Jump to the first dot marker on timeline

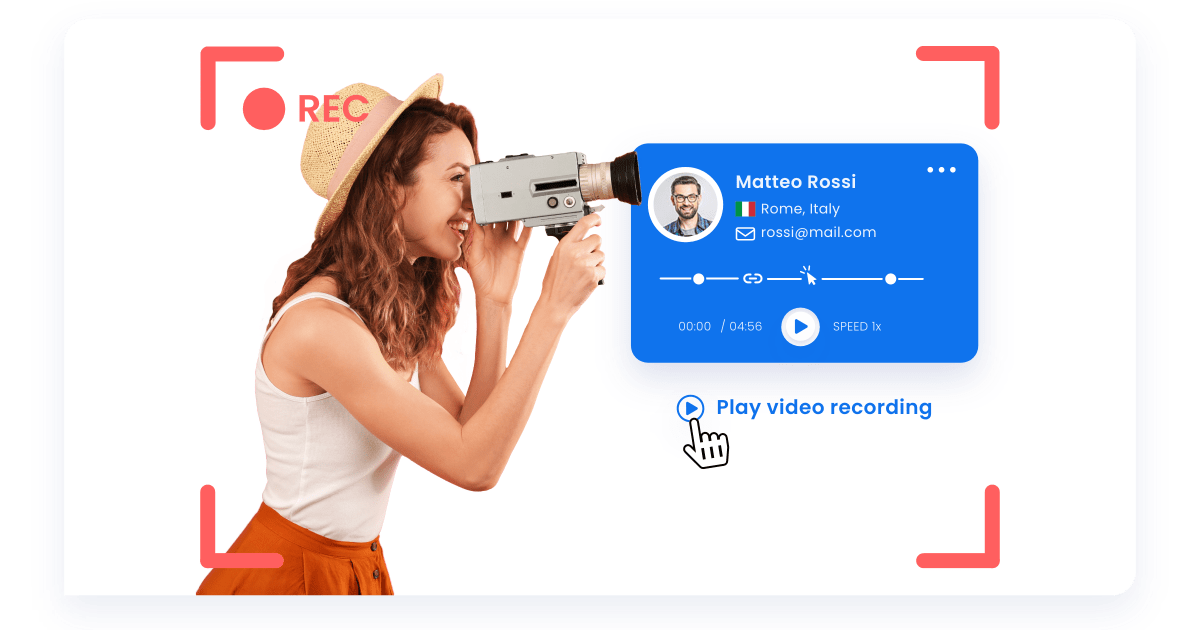[699, 278]
